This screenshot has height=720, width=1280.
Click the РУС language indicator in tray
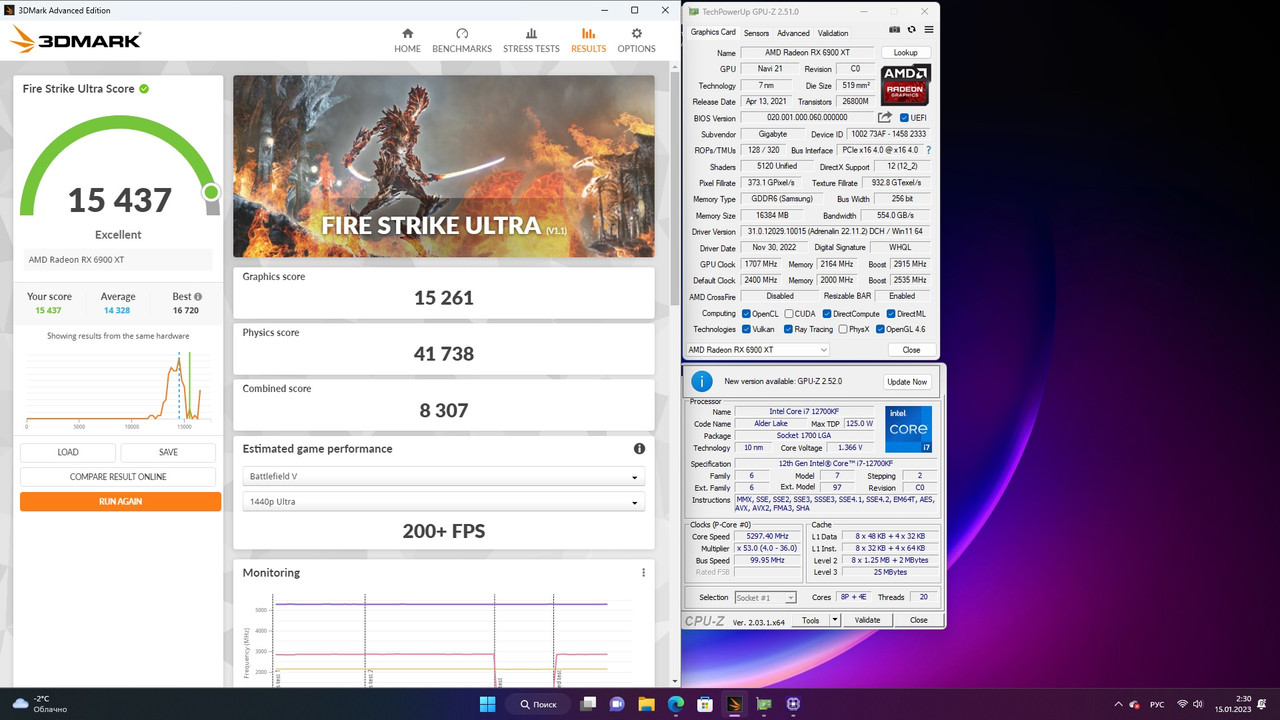point(1157,704)
